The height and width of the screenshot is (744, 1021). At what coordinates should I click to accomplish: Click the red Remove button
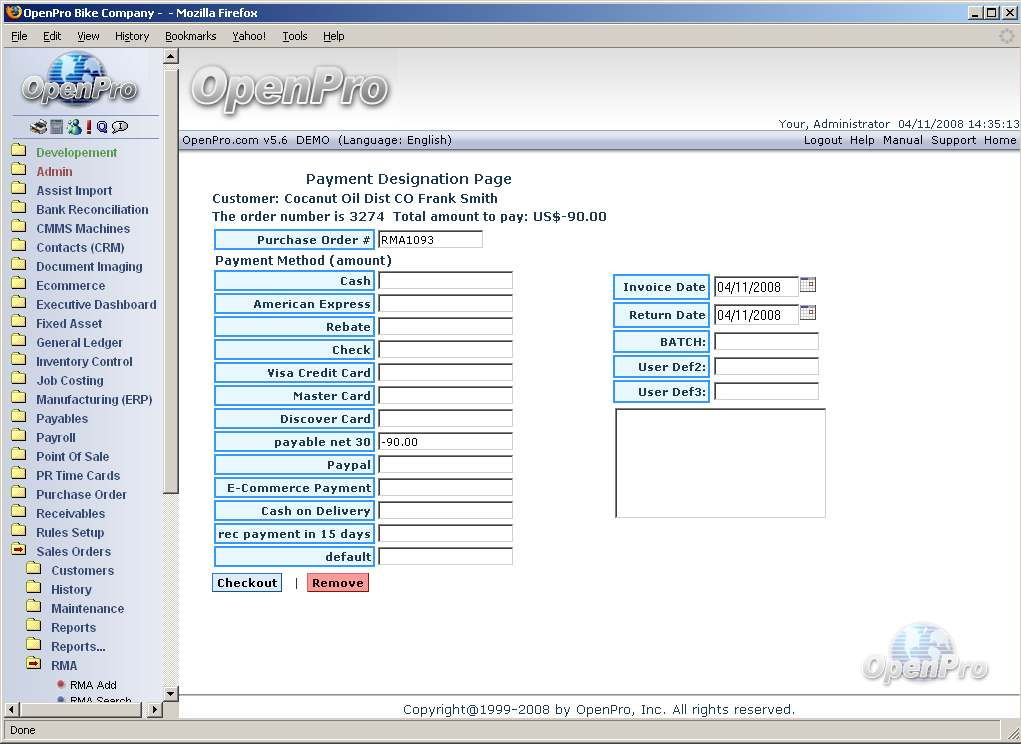tap(337, 583)
